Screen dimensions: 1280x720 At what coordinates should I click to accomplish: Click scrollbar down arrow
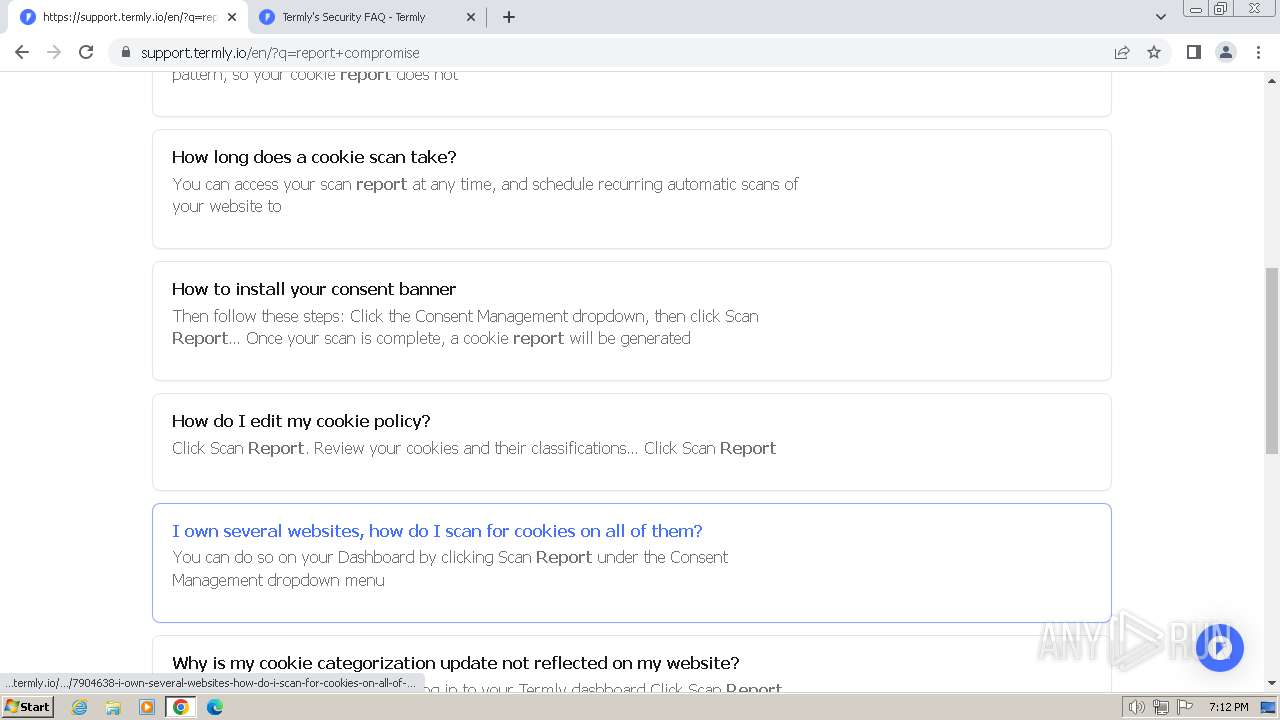[x=1272, y=683]
